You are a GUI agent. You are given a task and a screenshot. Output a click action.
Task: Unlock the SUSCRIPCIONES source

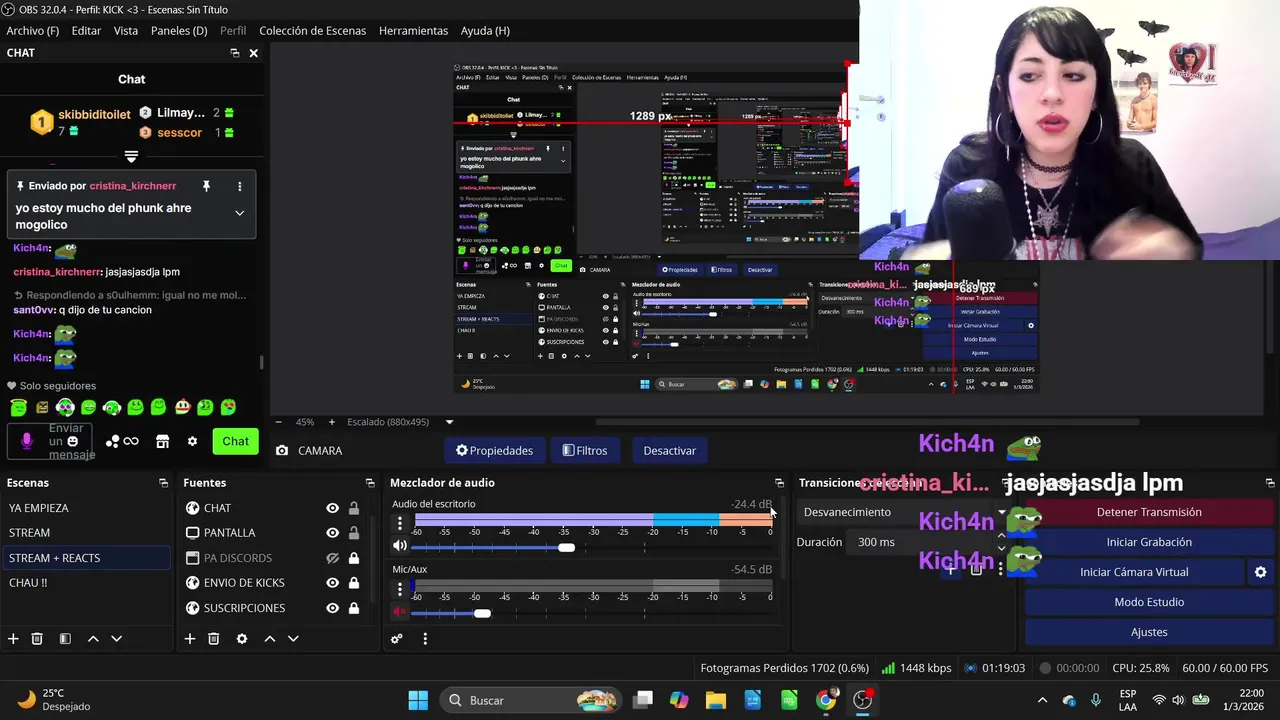pos(353,608)
